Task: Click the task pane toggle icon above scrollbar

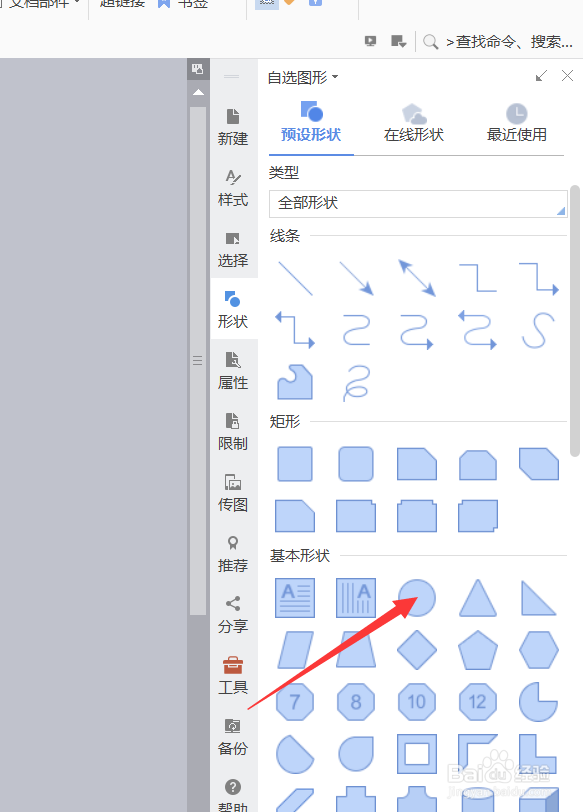Action: pyautogui.click(x=198, y=69)
